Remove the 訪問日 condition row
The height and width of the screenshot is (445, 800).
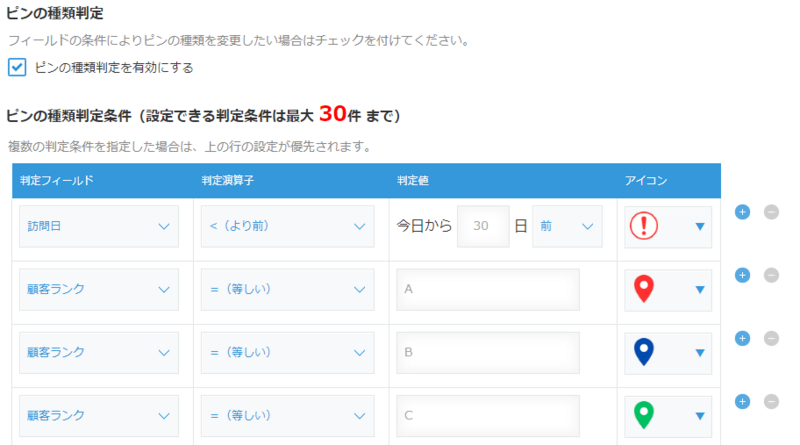[771, 212]
